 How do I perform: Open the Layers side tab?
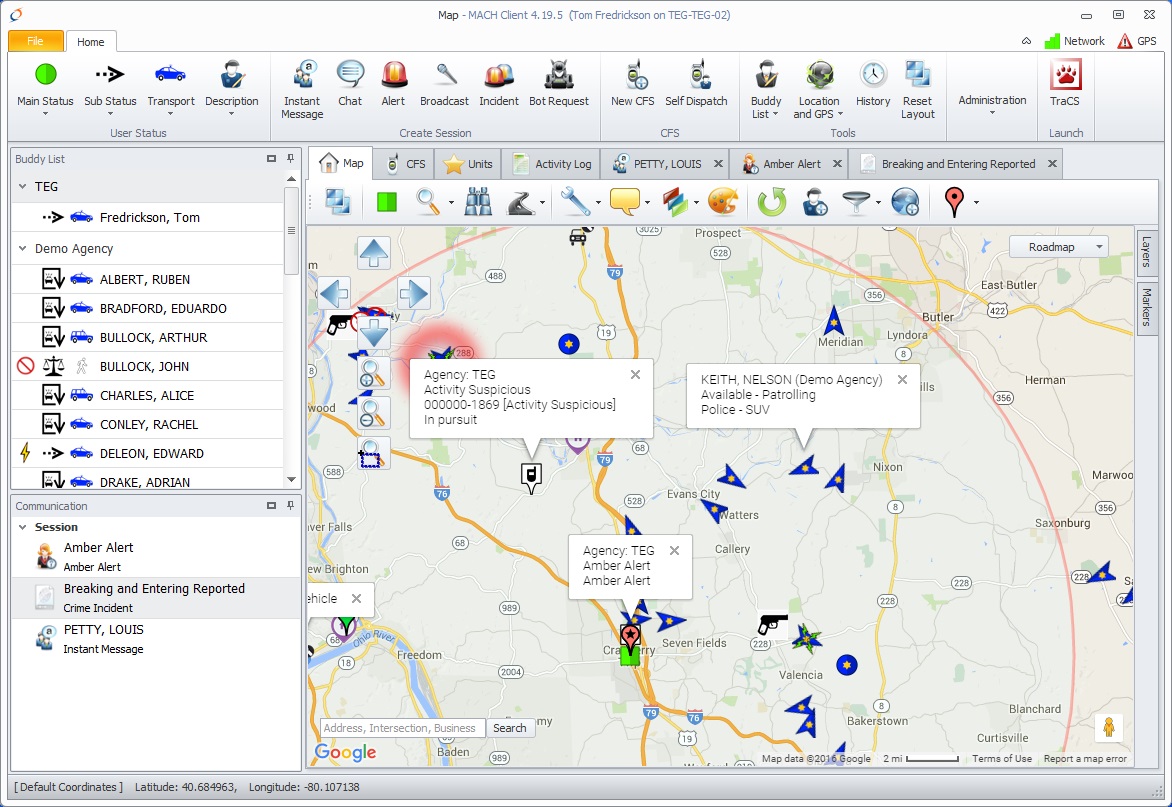tap(1146, 251)
